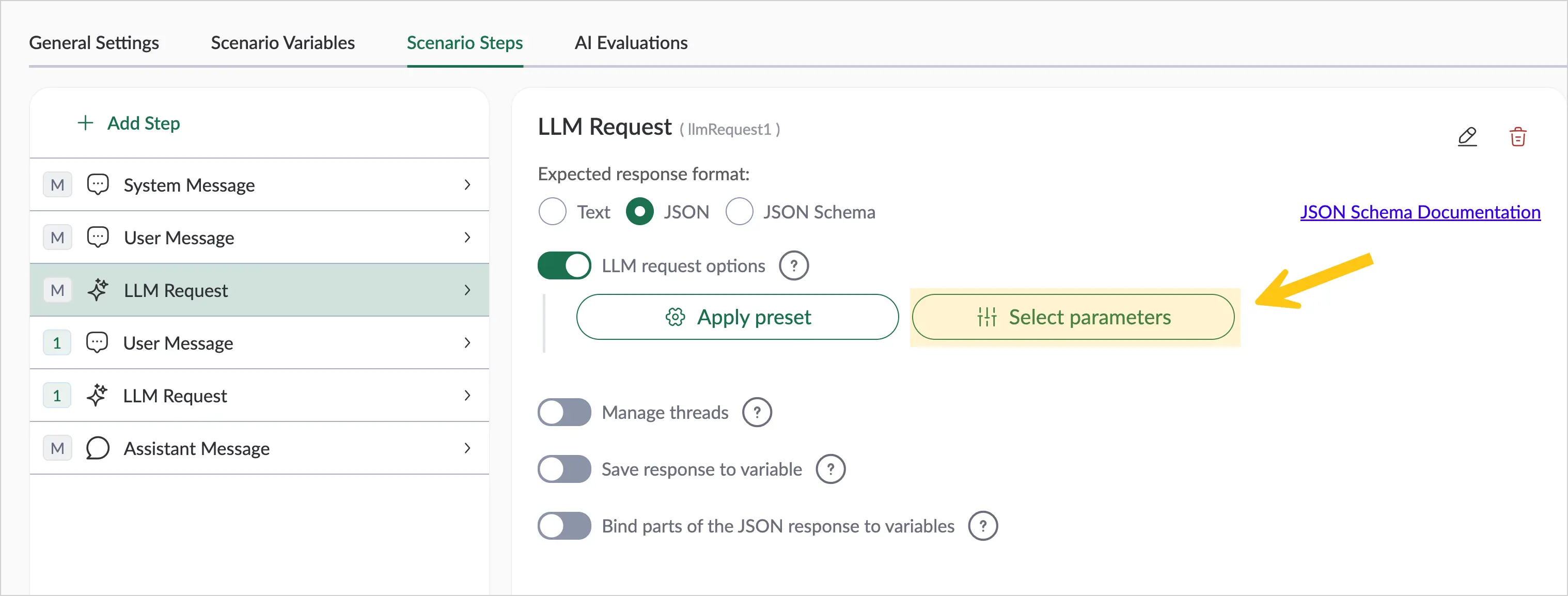
Task: Click the Apply preset button
Action: point(737,317)
